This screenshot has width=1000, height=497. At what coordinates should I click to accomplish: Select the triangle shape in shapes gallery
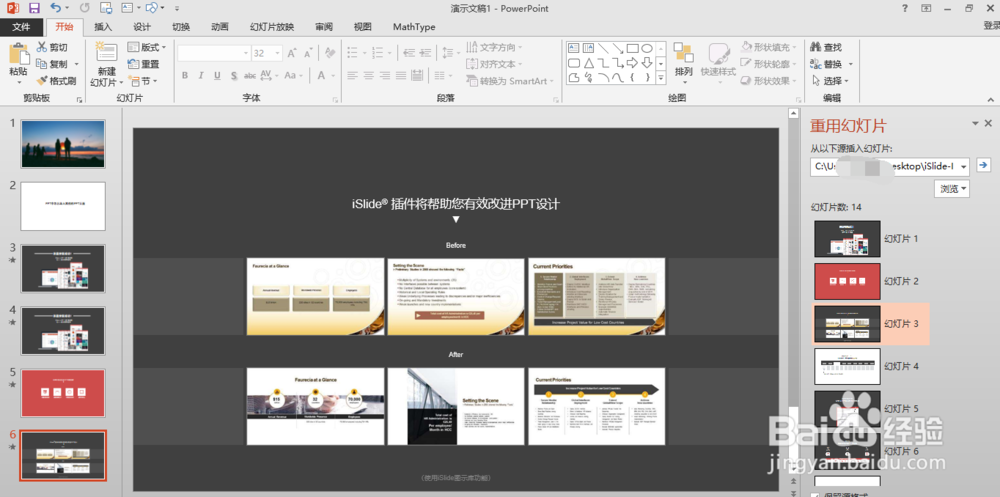pos(589,63)
